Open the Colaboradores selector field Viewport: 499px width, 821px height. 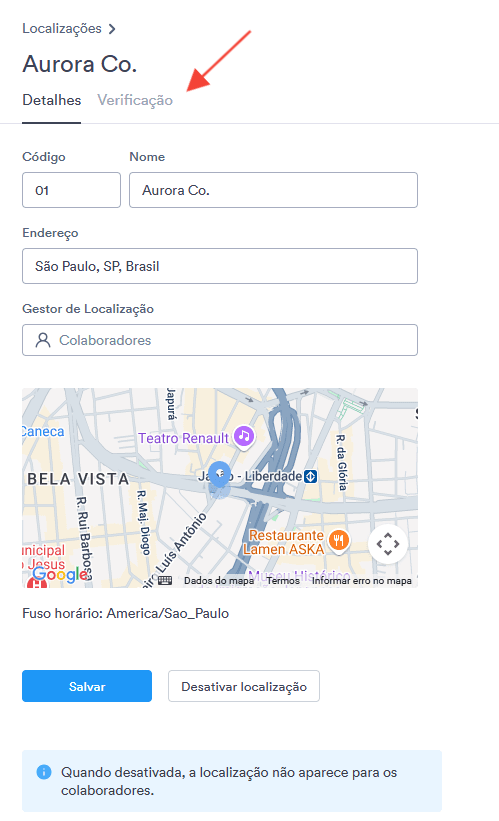coord(220,340)
